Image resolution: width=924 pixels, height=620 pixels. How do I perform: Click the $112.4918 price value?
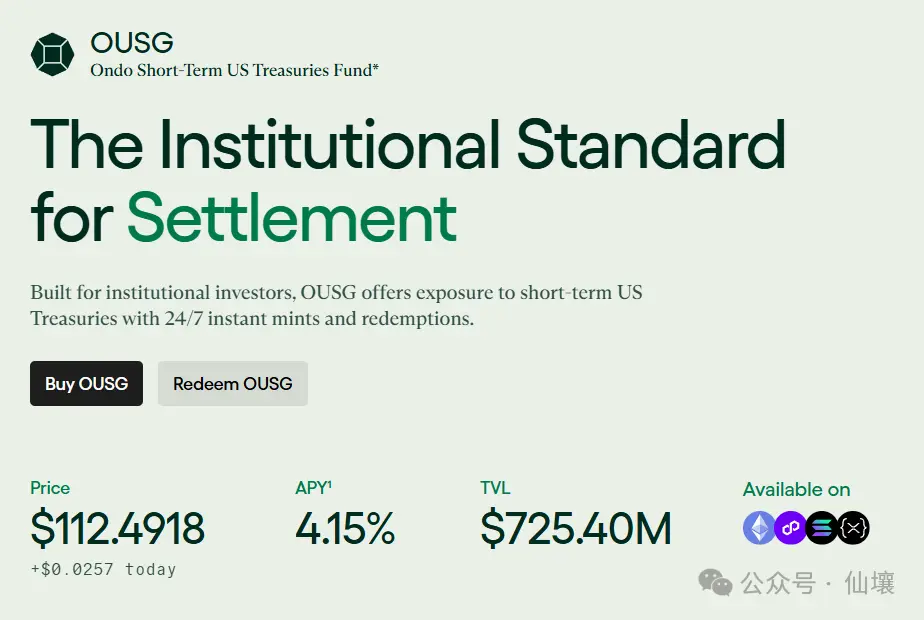pos(117,529)
